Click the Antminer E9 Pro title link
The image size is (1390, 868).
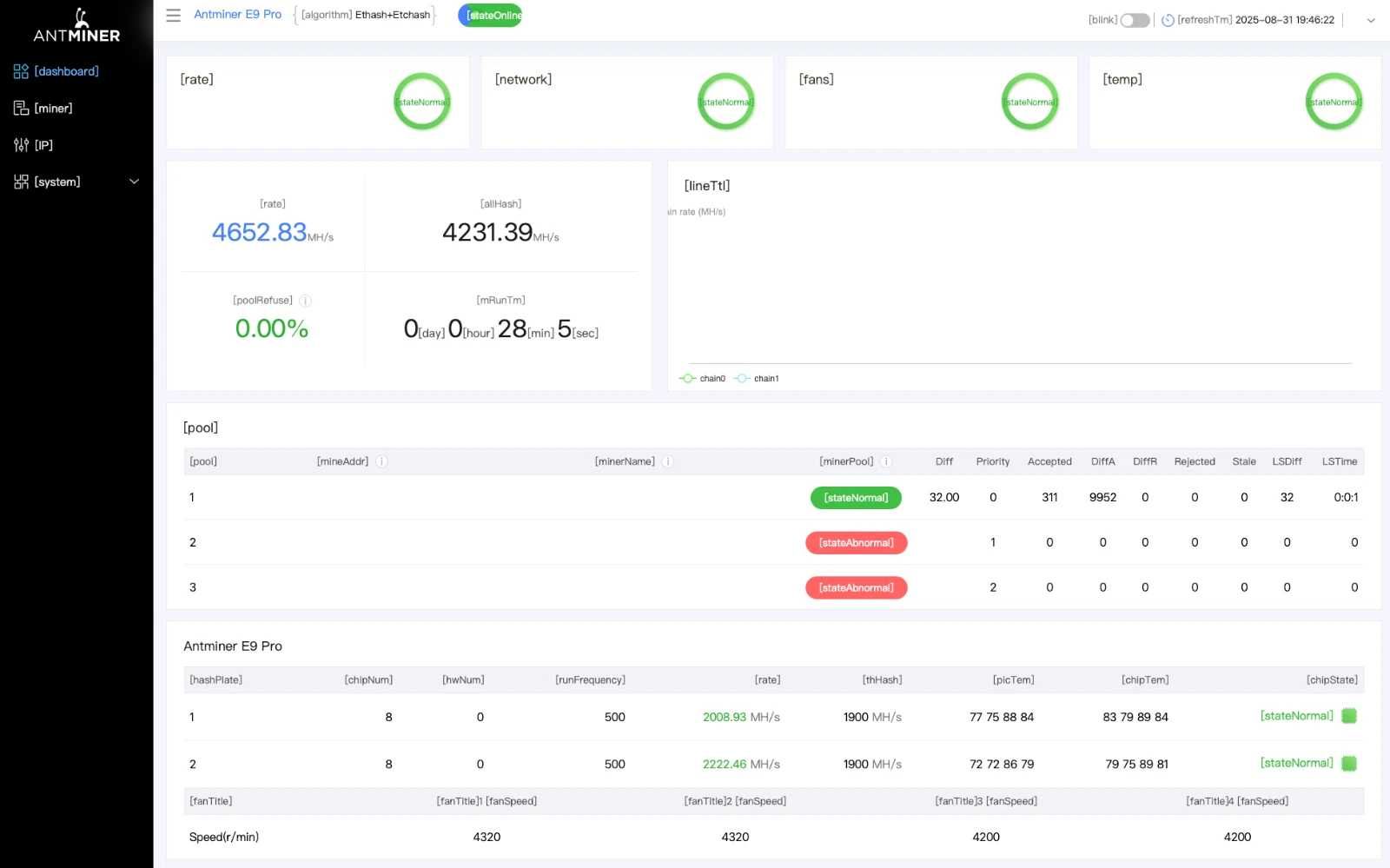coord(238,15)
